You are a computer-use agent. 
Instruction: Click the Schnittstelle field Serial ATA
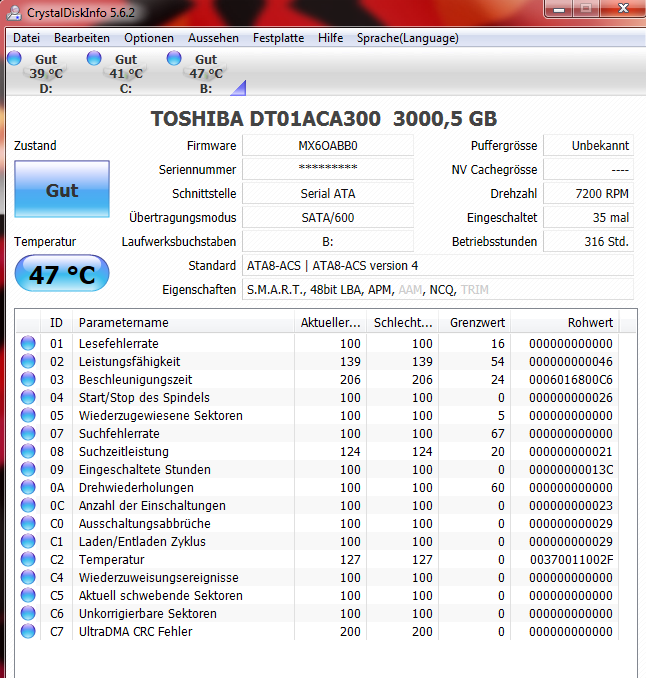pos(328,194)
